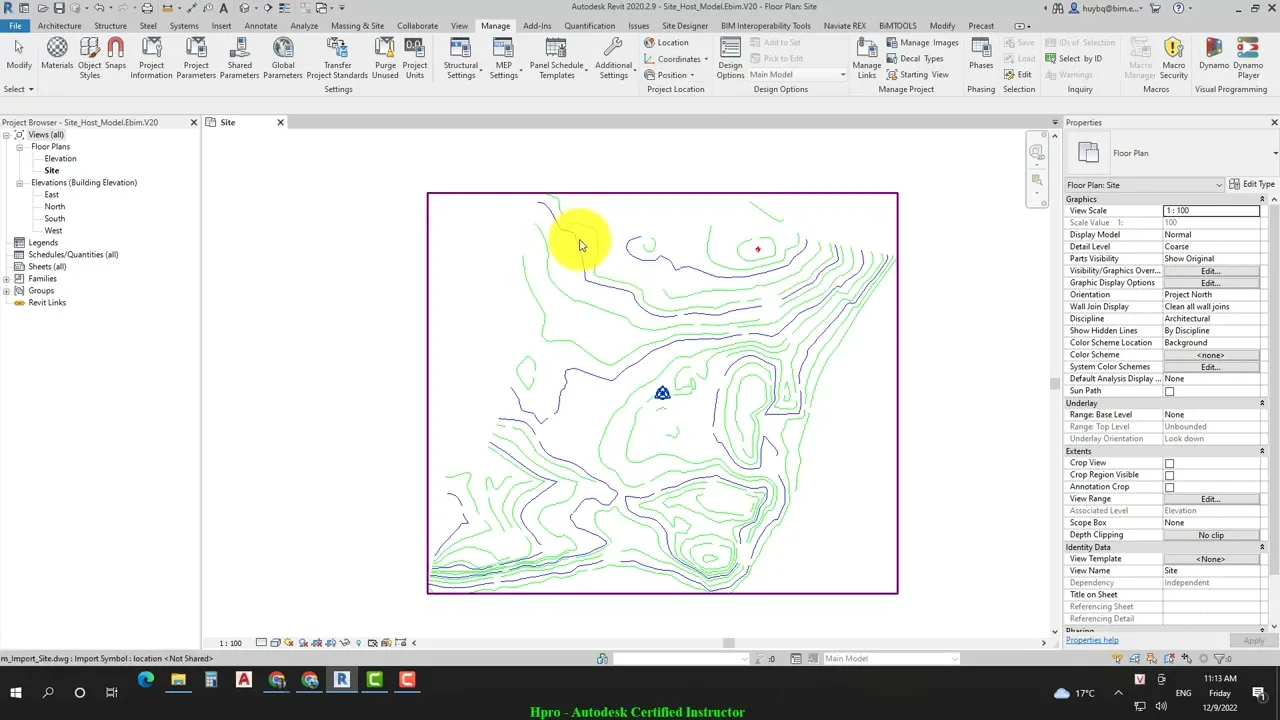
Task: Click Edit Type button
Action: (1252, 185)
